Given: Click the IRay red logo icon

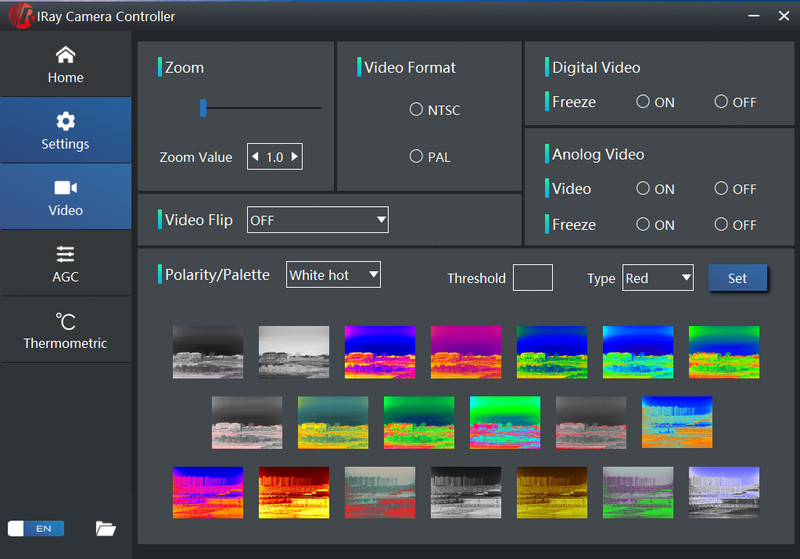Looking at the screenshot, I should [20, 16].
